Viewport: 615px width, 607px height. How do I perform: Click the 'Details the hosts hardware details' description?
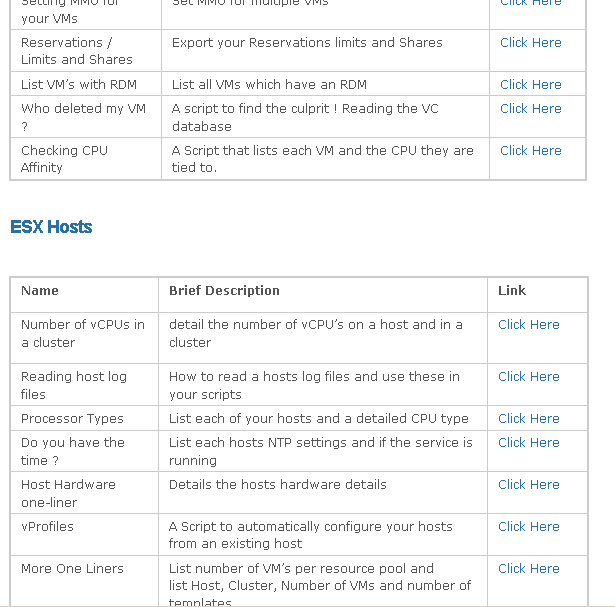(277, 485)
